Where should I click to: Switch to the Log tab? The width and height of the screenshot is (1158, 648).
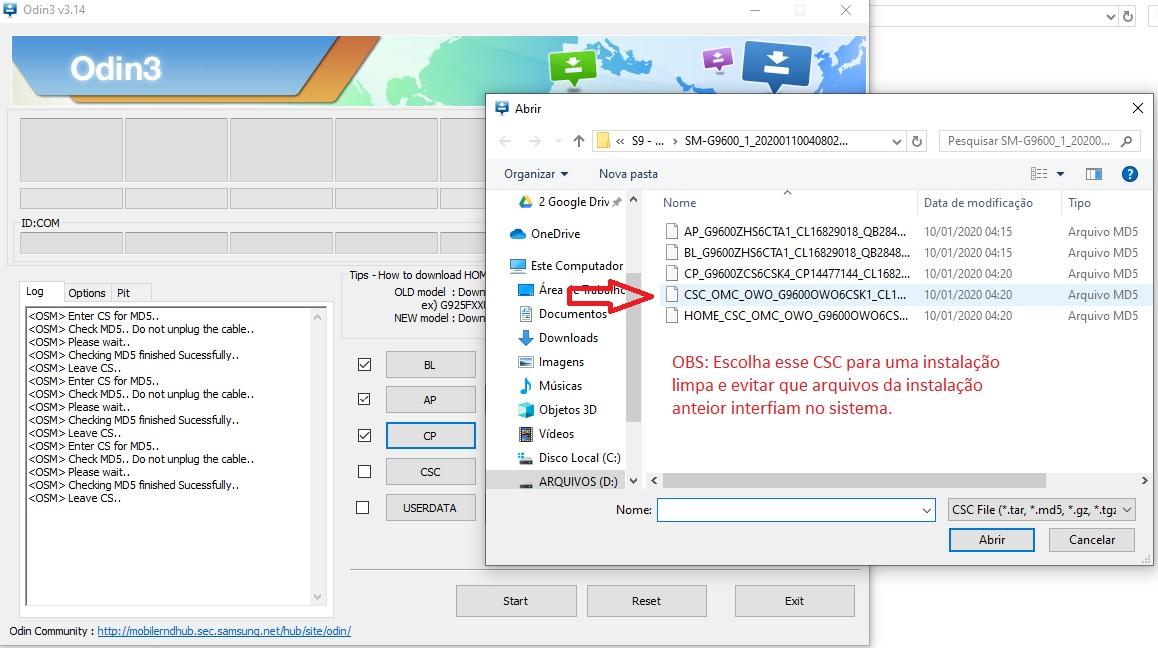pos(35,292)
